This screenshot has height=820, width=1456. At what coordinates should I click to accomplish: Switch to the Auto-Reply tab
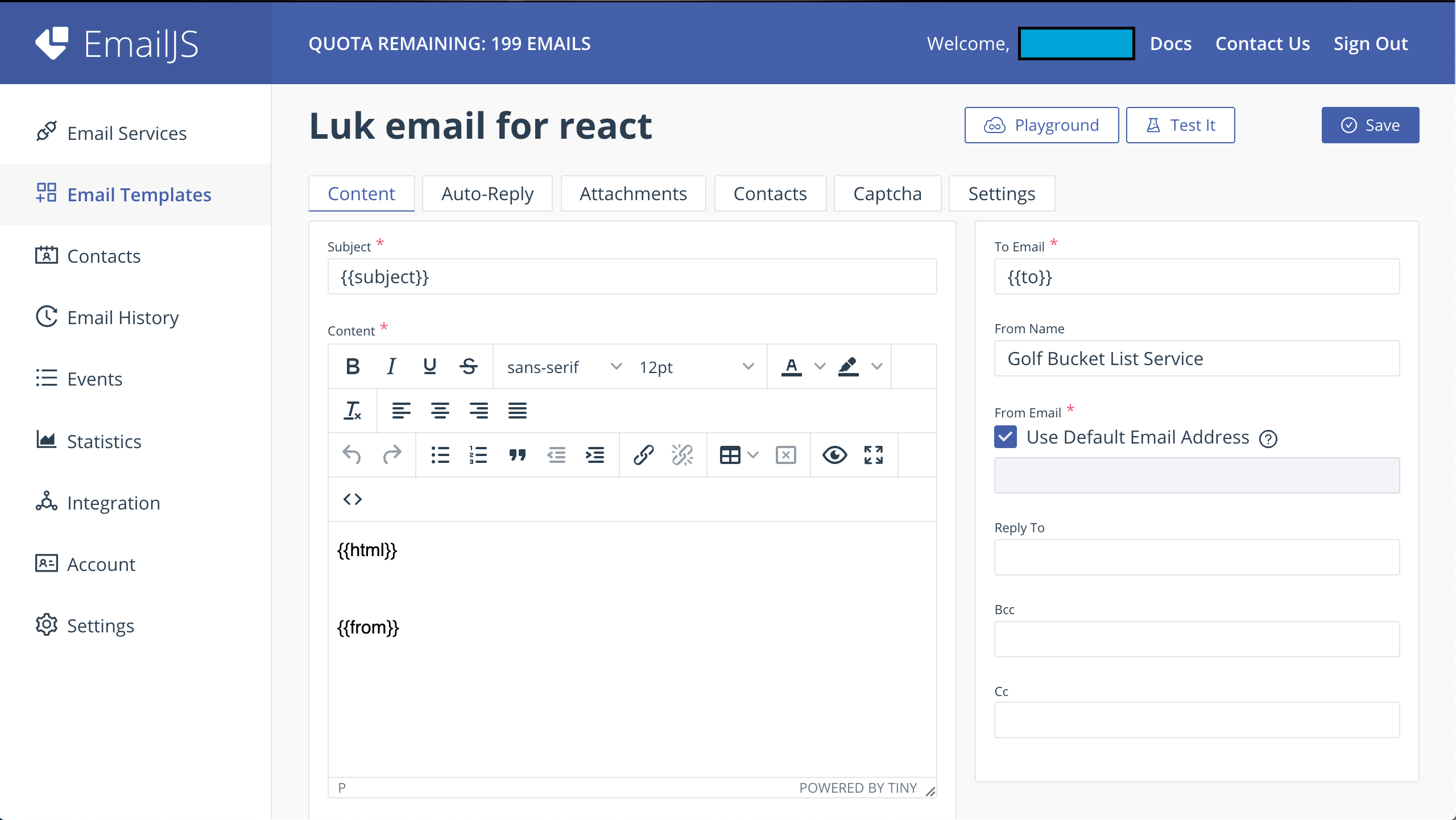pos(487,193)
